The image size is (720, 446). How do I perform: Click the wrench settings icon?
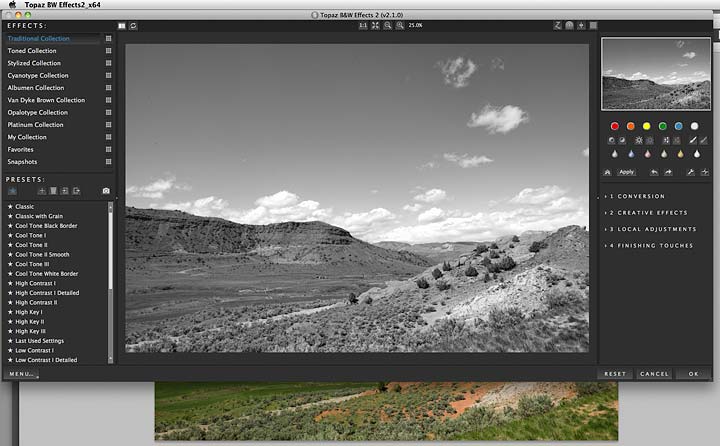pos(690,172)
